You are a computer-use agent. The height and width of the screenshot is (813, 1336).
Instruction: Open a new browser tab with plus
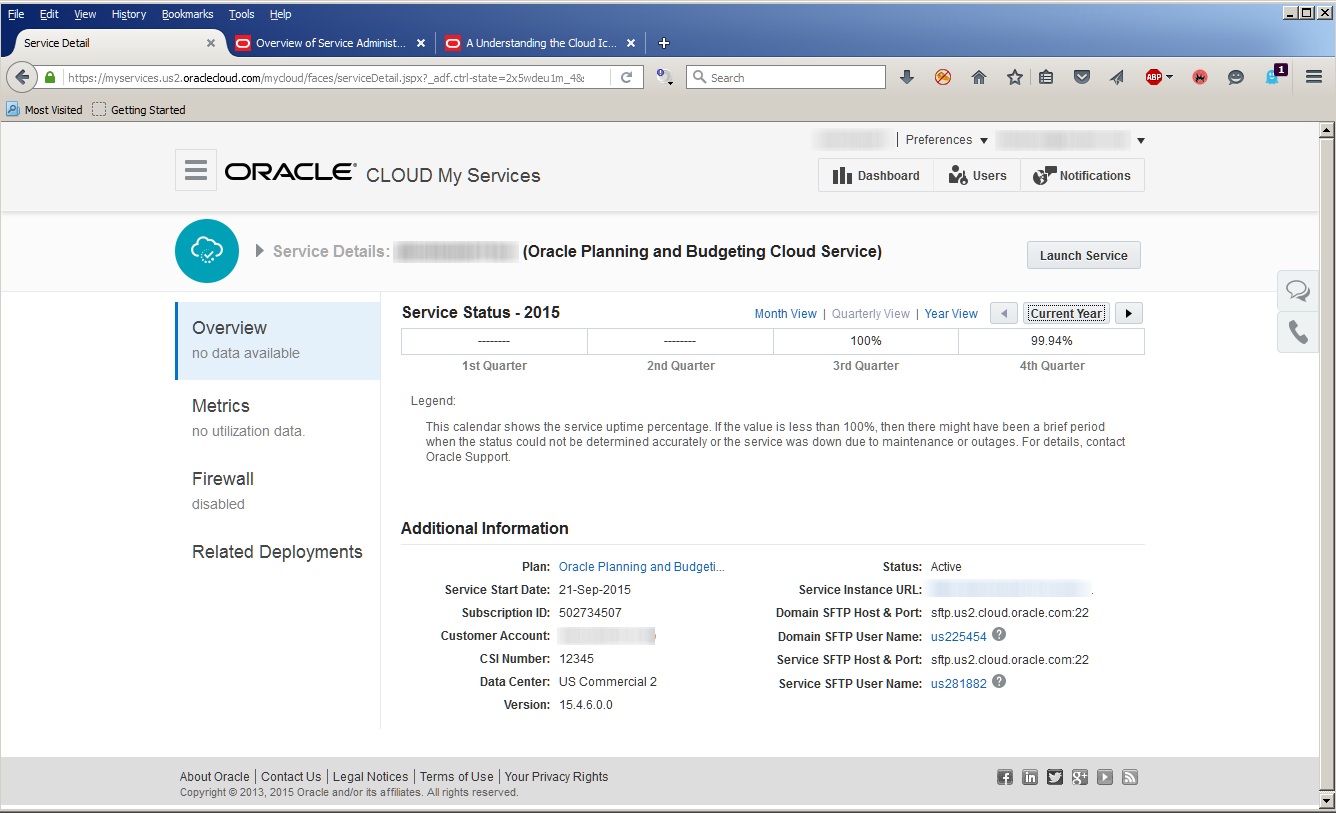point(664,43)
